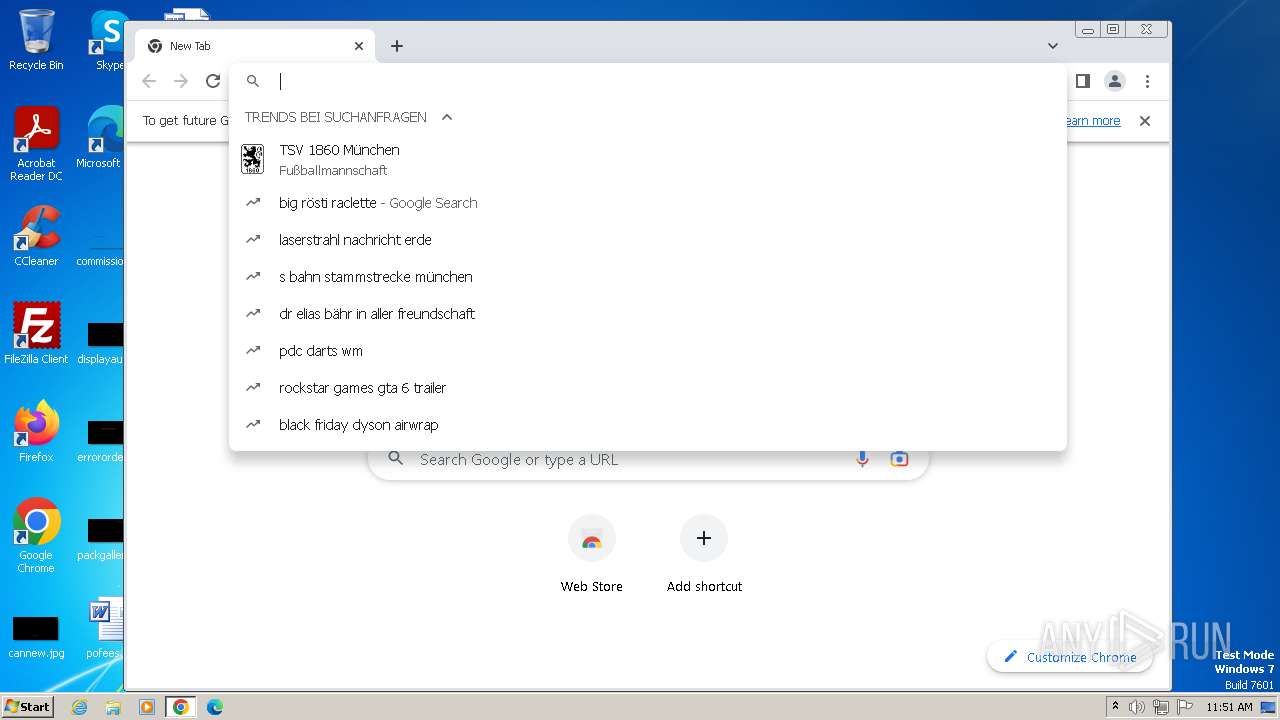Open a new tab with the plus icon
The width and height of the screenshot is (1280, 720).
tap(397, 46)
